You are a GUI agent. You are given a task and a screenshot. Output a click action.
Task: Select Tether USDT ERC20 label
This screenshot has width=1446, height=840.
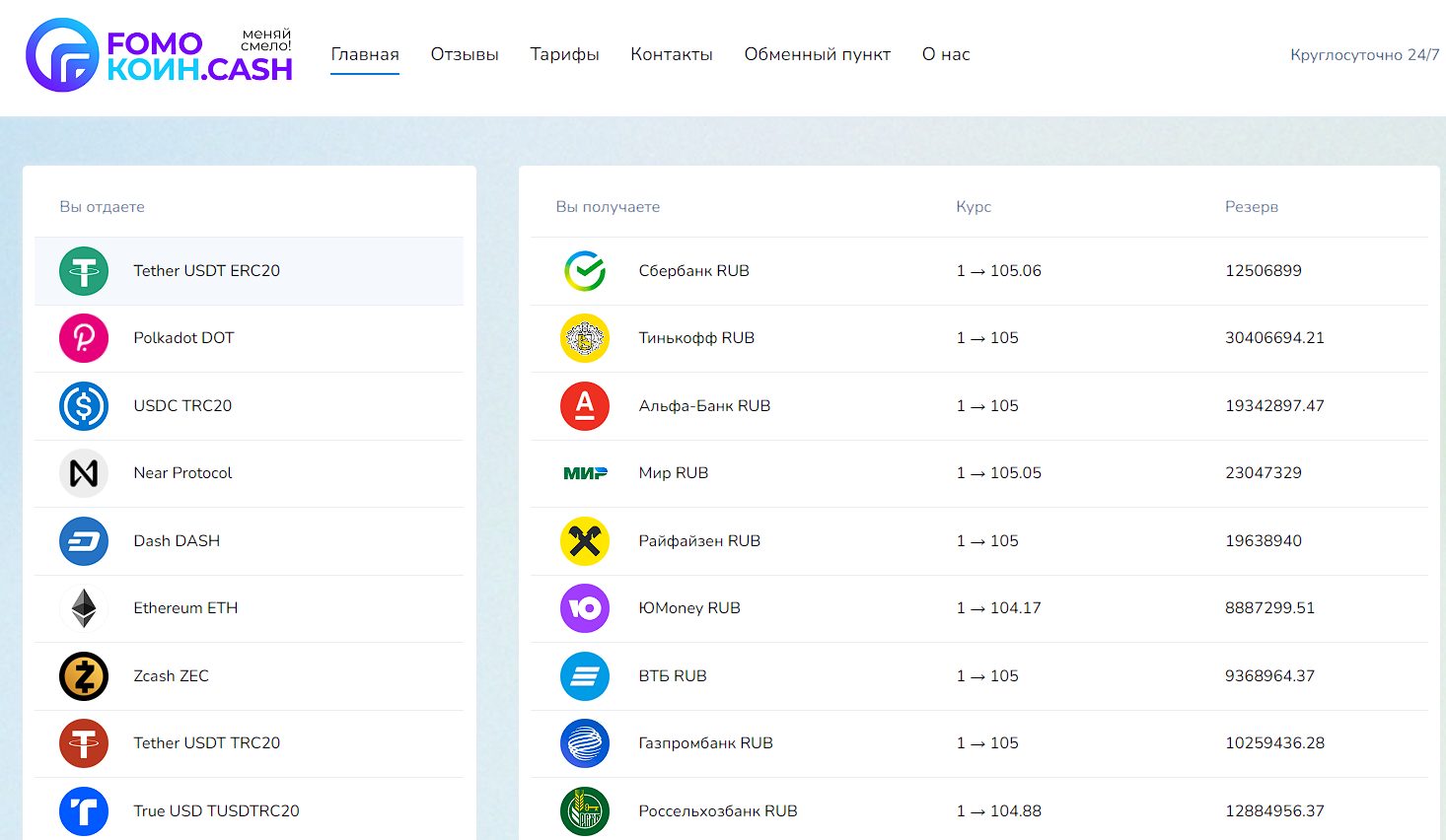[x=207, y=271]
